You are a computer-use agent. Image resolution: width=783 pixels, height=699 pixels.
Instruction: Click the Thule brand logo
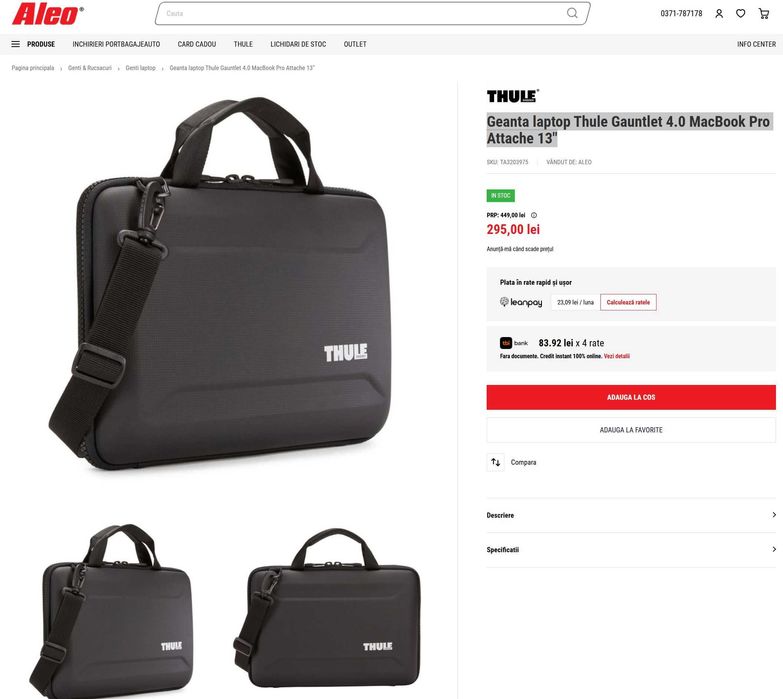point(513,96)
